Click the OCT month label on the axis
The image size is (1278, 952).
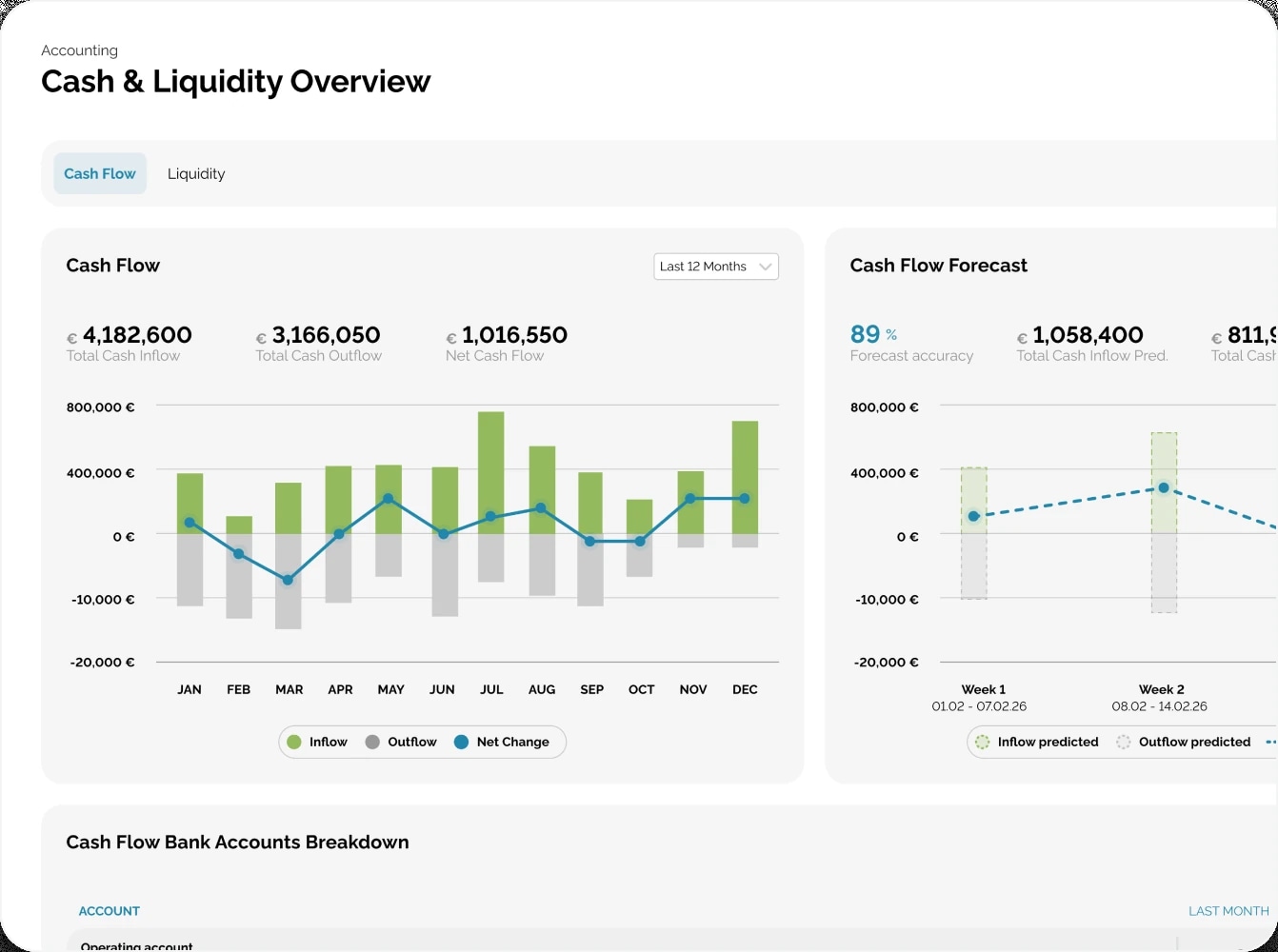click(642, 689)
